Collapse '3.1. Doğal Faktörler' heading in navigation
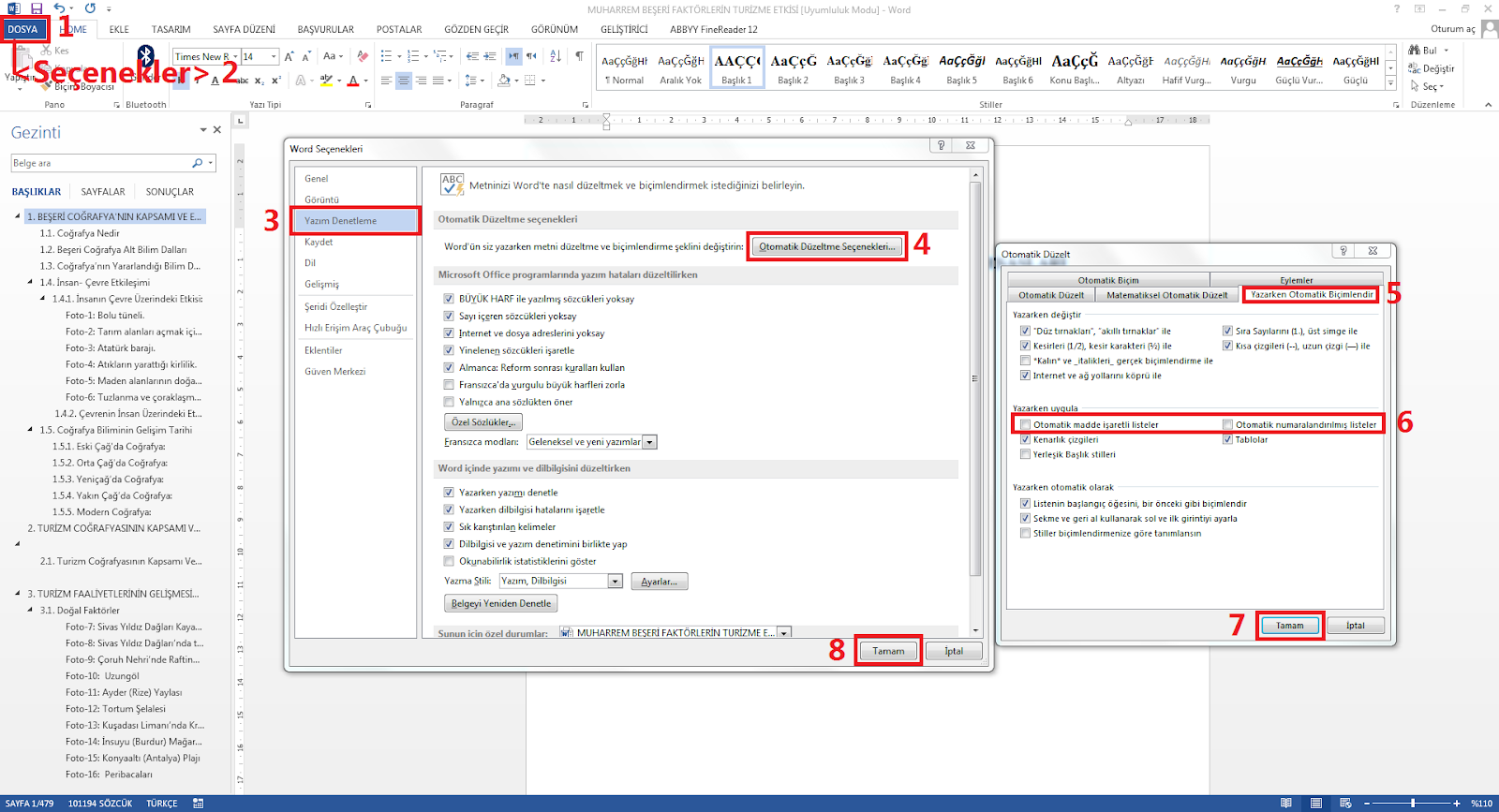Viewport: 1499px width, 812px height. (x=31, y=610)
